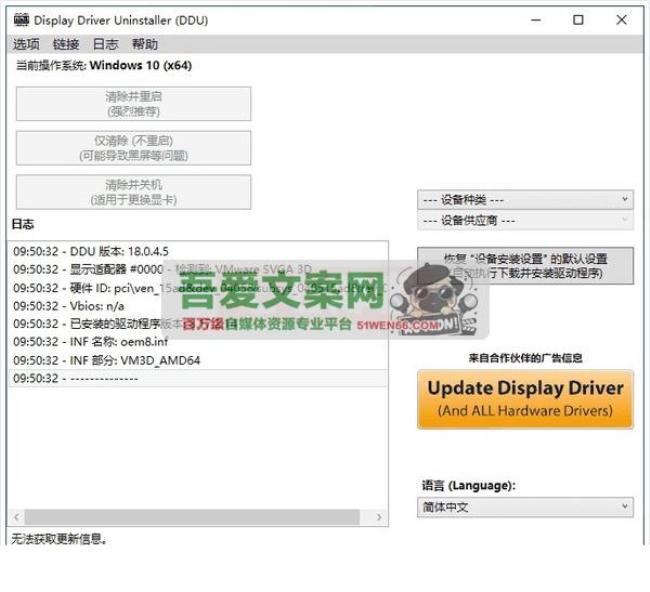The width and height of the screenshot is (650, 592).
Task: Maximize the DDU window
Action: click(x=578, y=20)
